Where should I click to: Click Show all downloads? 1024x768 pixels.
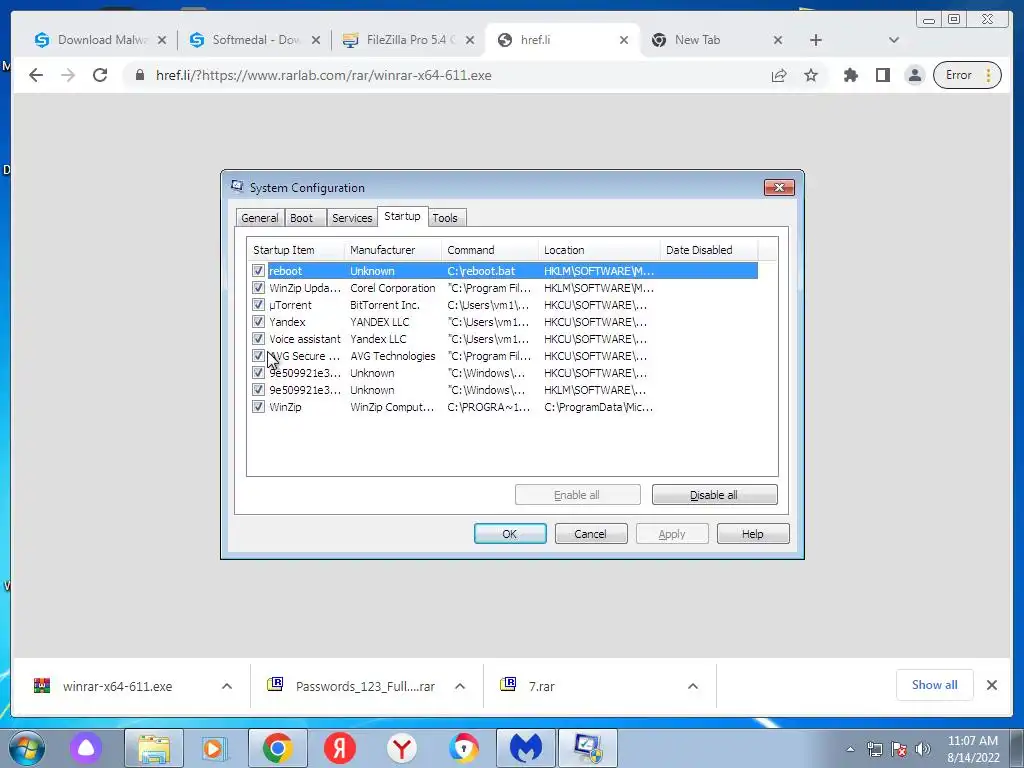[935, 685]
